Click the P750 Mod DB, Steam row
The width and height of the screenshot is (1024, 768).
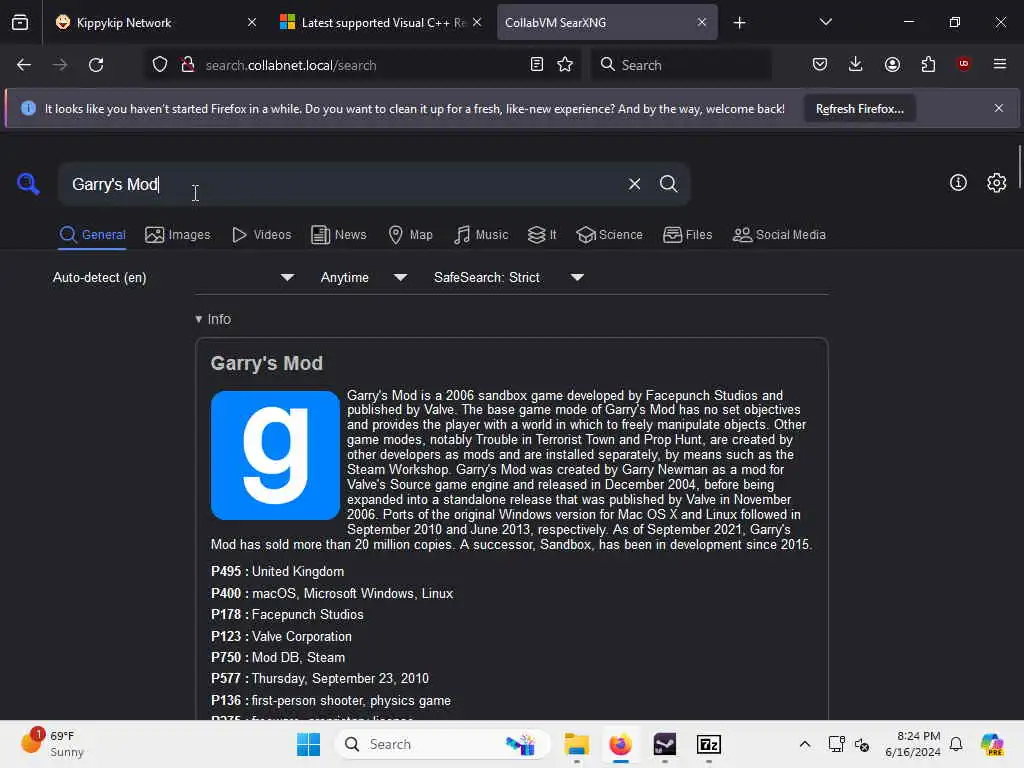pos(278,658)
